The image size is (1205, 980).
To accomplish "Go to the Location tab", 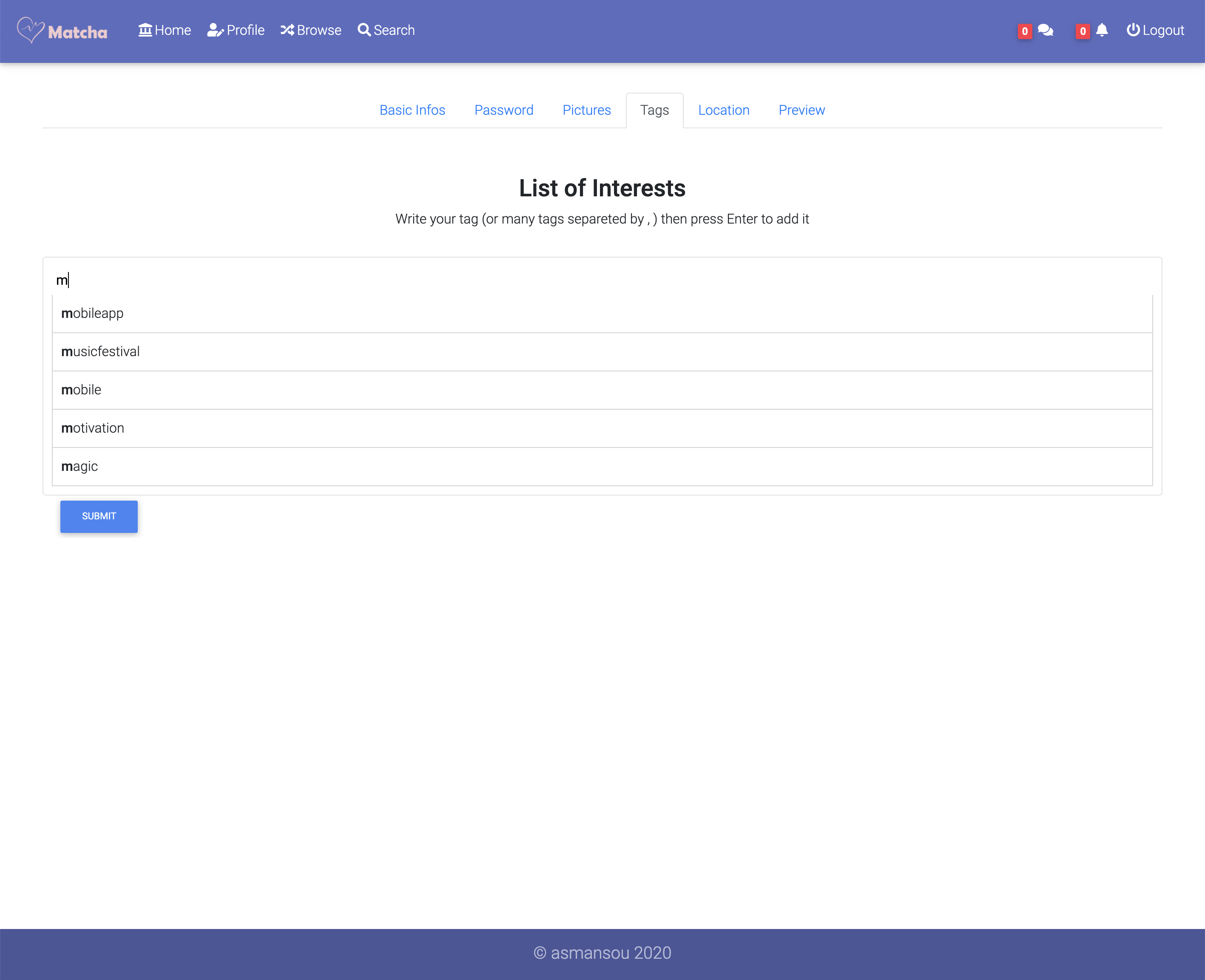I will pyautogui.click(x=723, y=110).
